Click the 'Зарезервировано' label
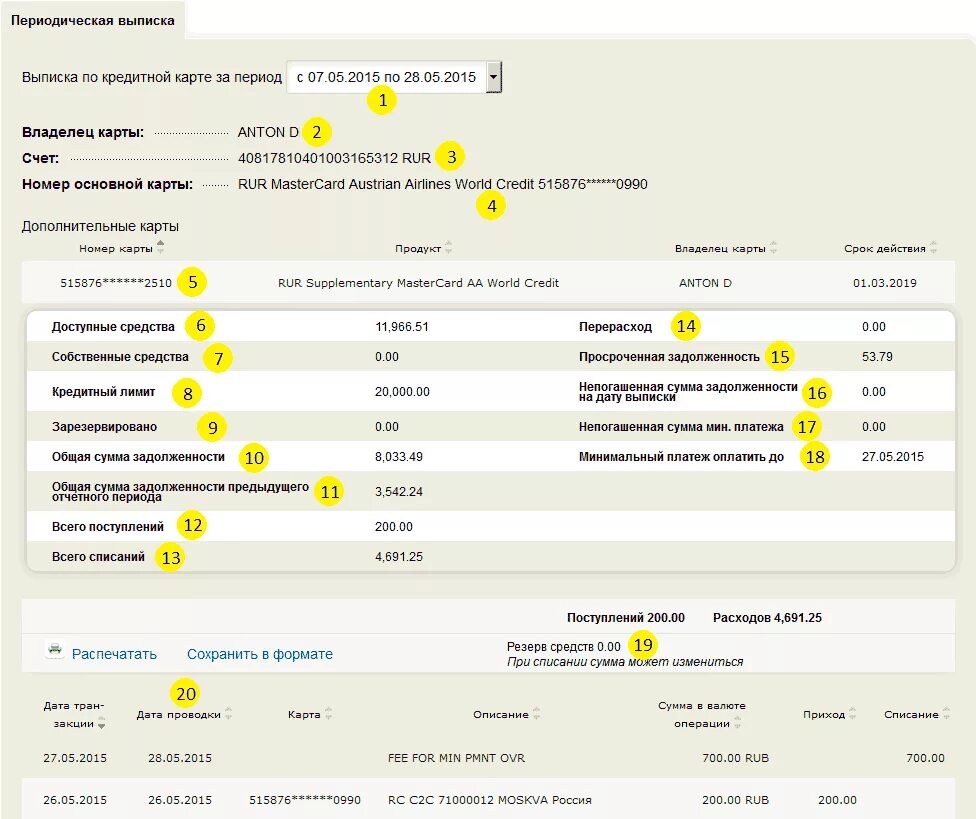This screenshot has width=976, height=819. click(104, 427)
